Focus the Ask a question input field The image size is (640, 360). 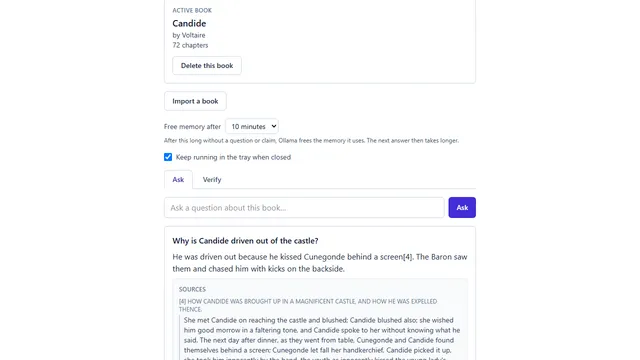click(304, 207)
